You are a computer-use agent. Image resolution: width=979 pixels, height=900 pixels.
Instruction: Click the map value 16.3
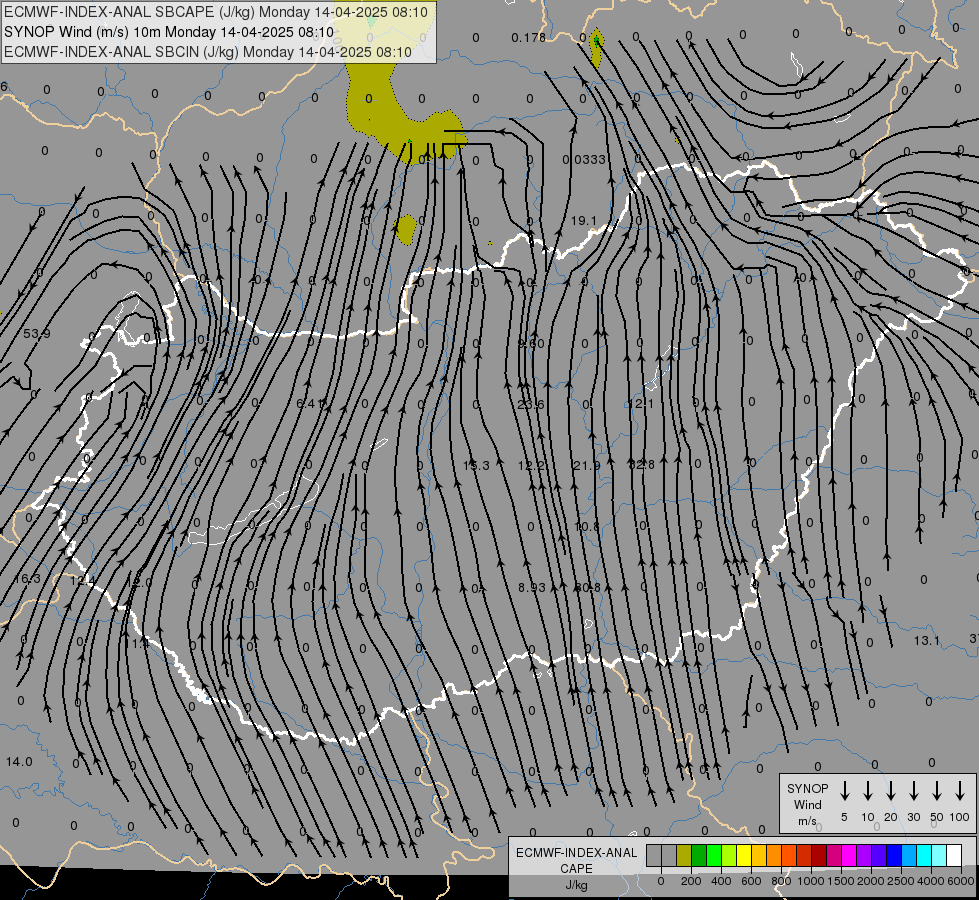pos(27,579)
